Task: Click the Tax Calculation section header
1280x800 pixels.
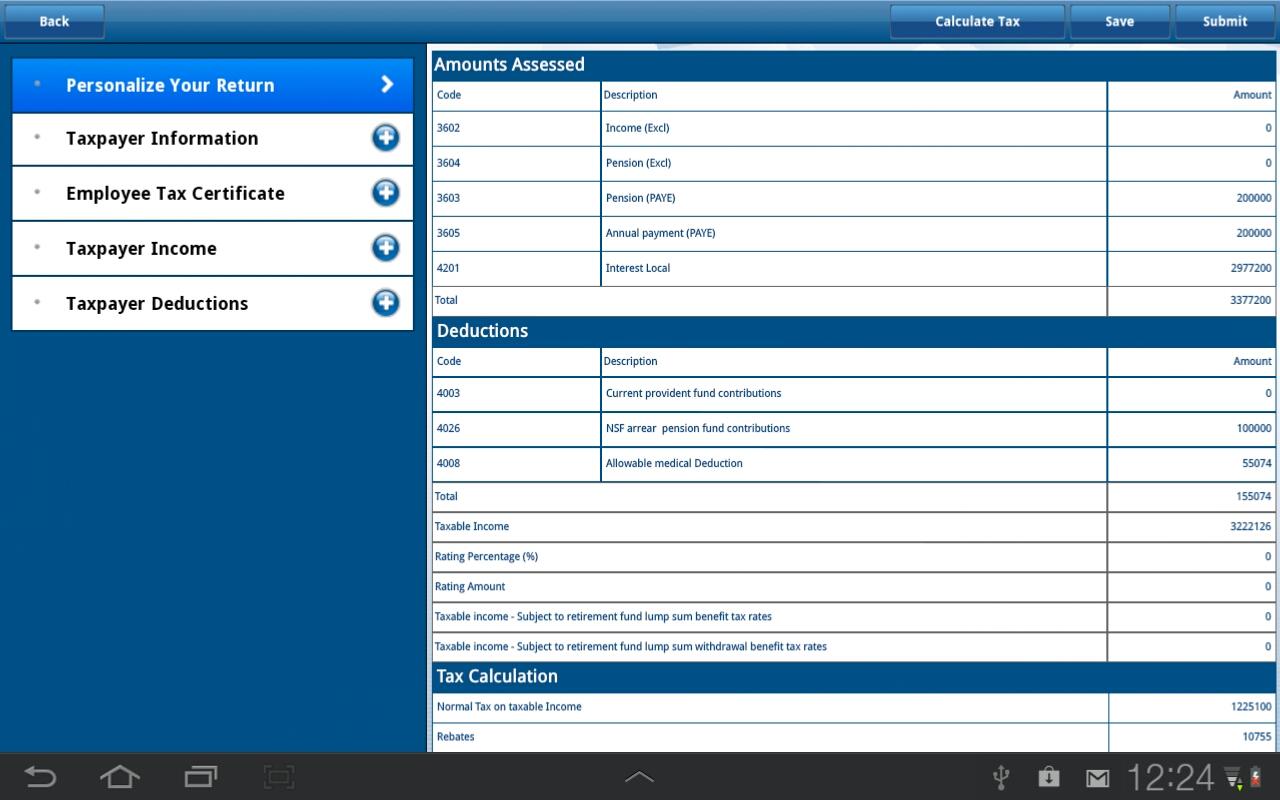Action: tap(854, 677)
